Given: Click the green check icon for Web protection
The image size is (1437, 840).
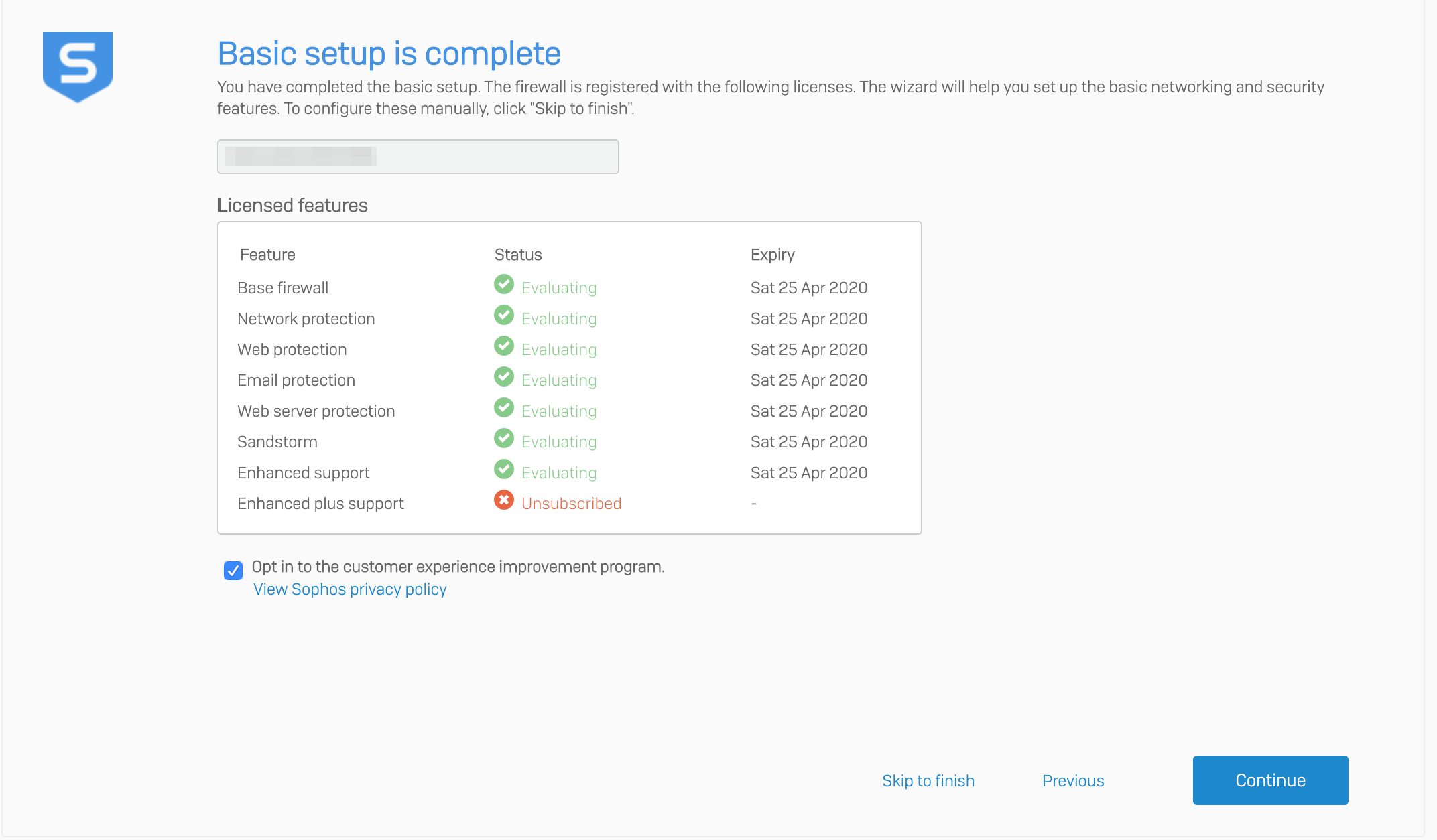Looking at the screenshot, I should pyautogui.click(x=504, y=346).
